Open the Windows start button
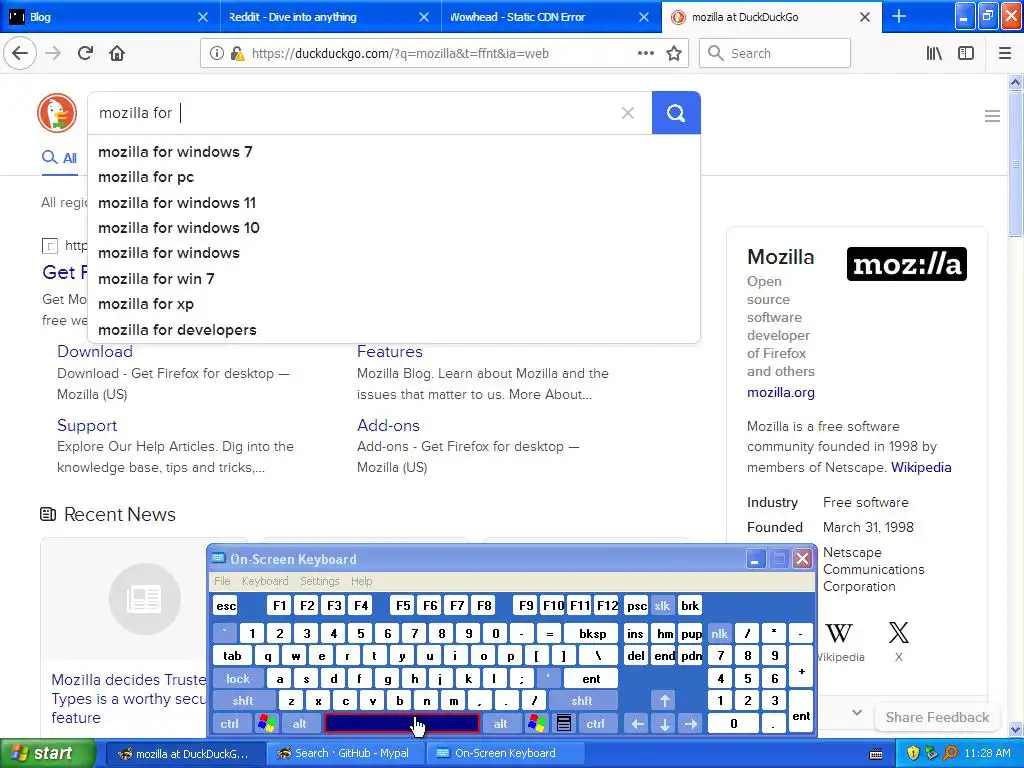 47,753
